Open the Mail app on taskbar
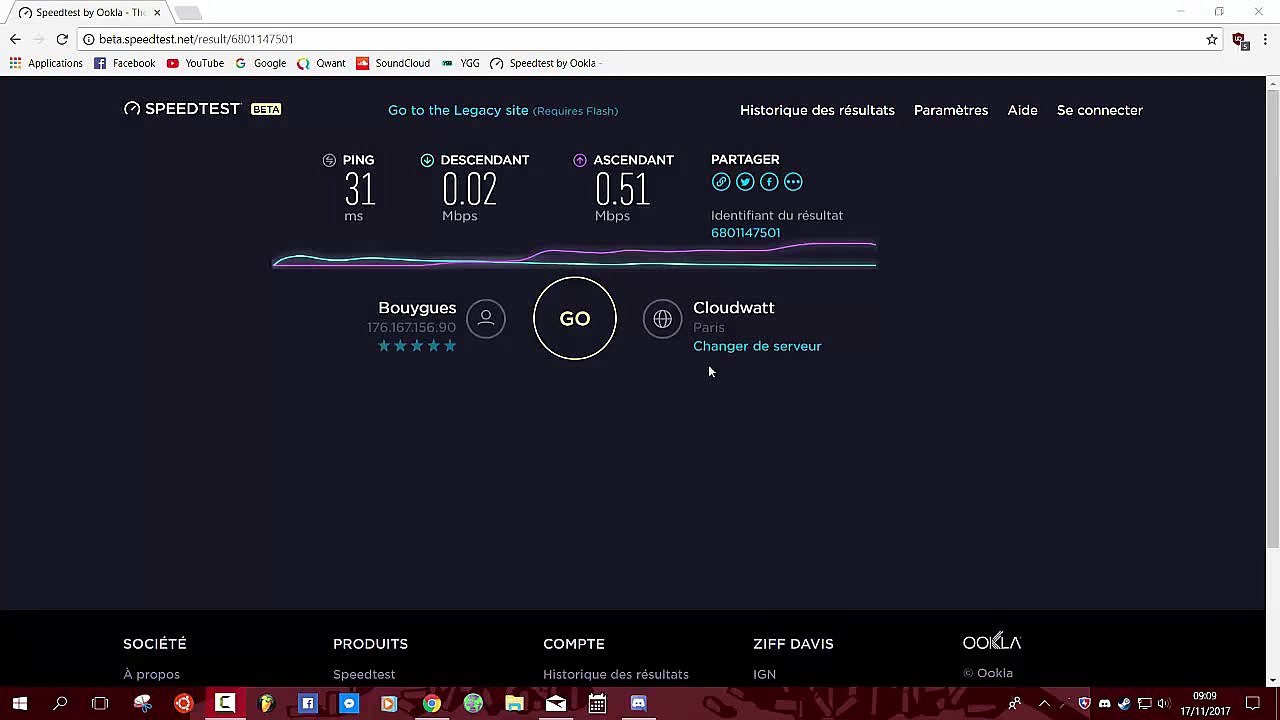1280x720 pixels. tap(555, 704)
